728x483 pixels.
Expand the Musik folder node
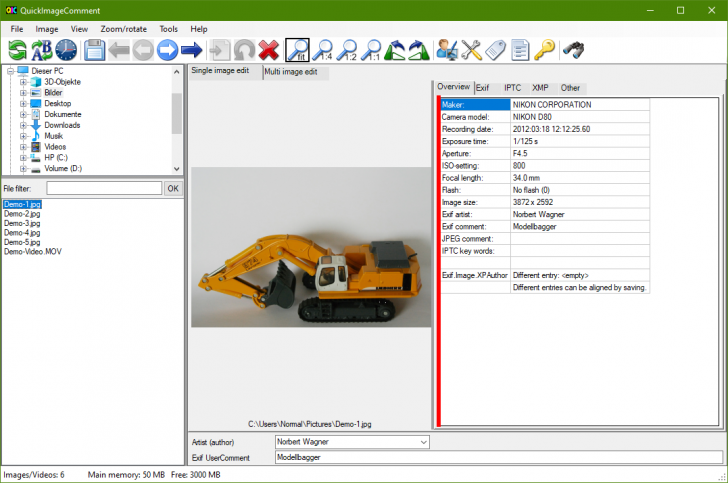tap(23, 136)
